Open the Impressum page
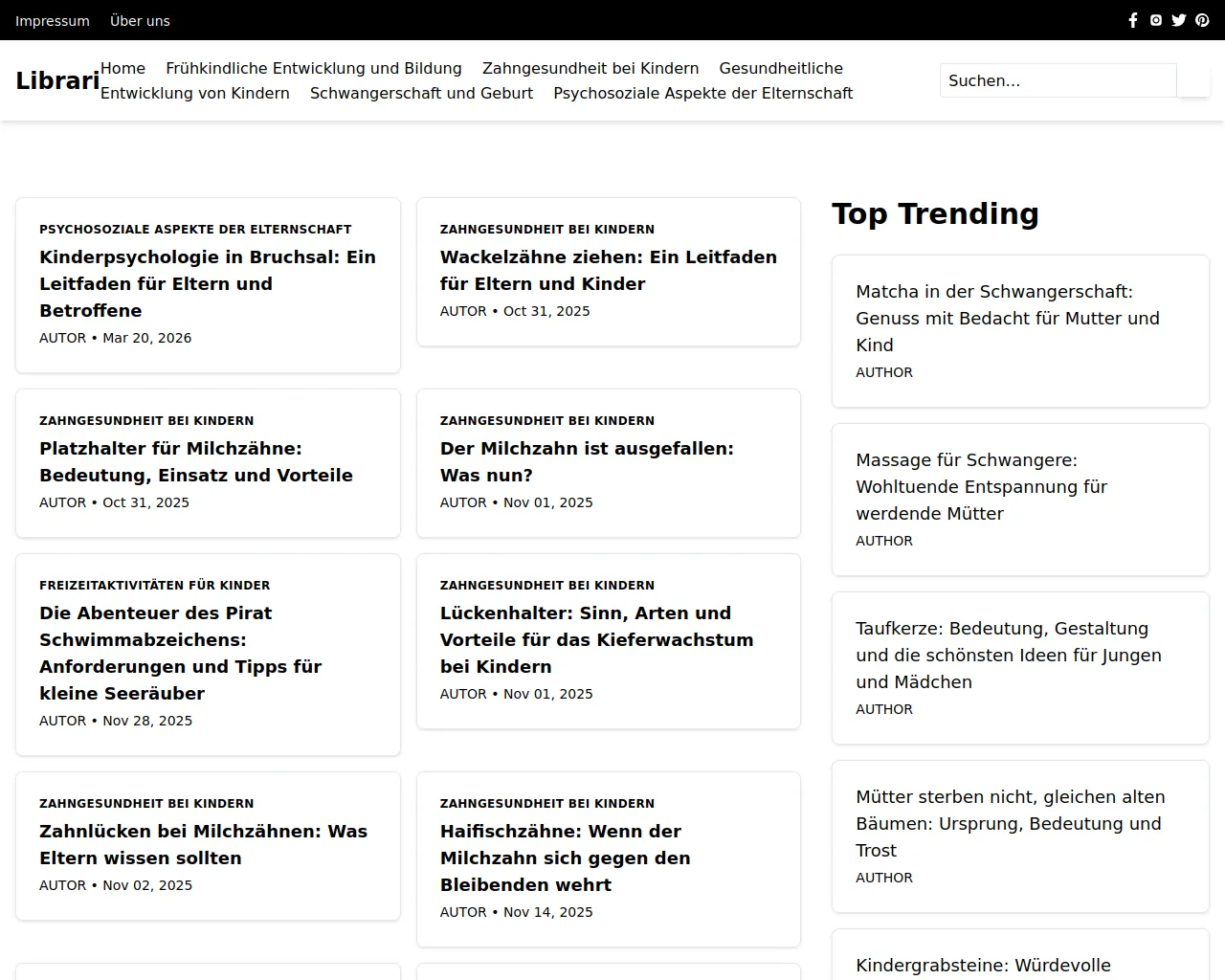 pos(53,20)
